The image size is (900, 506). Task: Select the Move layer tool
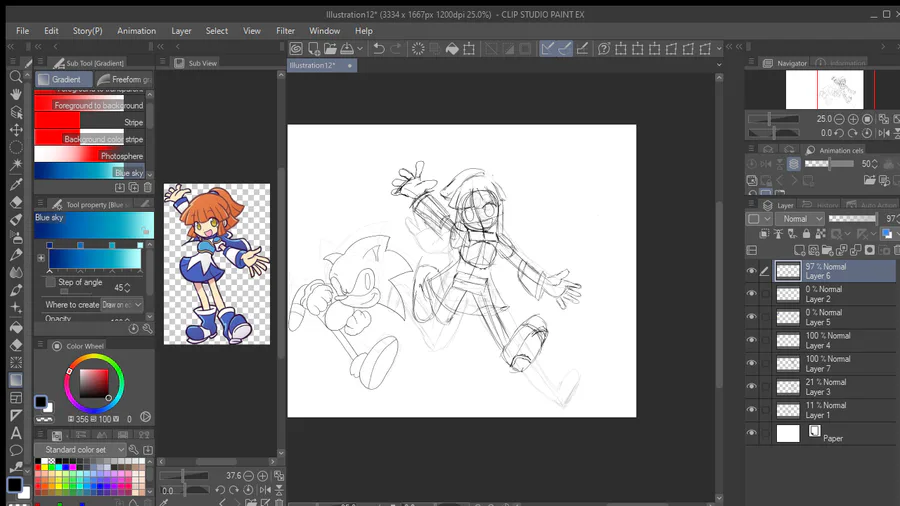(x=16, y=130)
